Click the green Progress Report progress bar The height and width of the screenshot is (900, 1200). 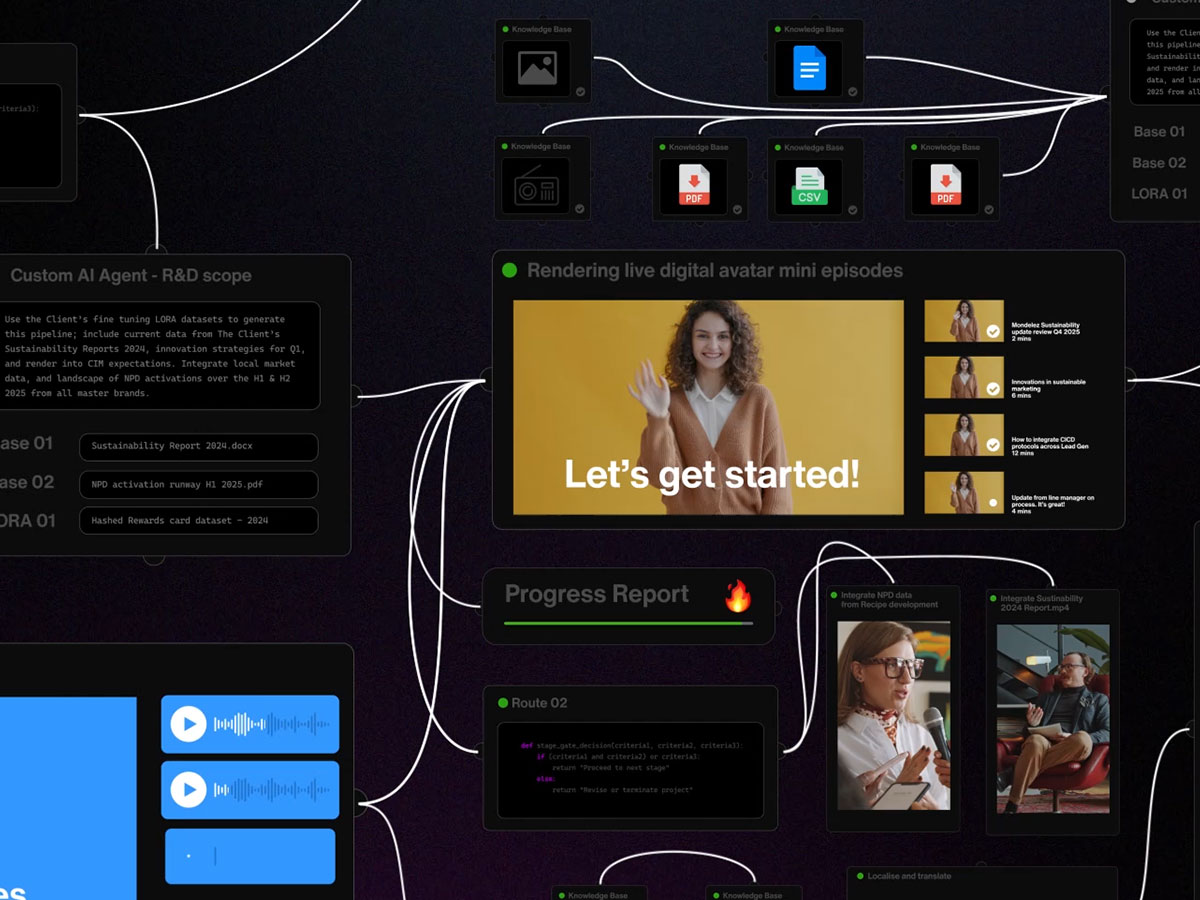coord(628,623)
